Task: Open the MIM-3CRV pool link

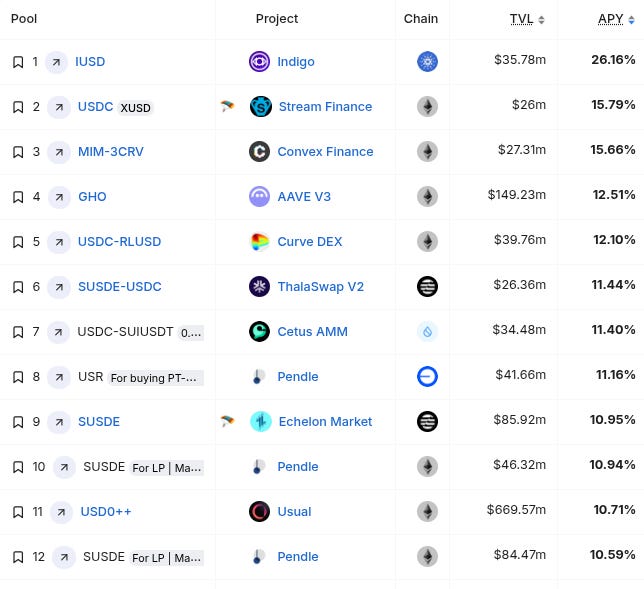Action: 111,152
